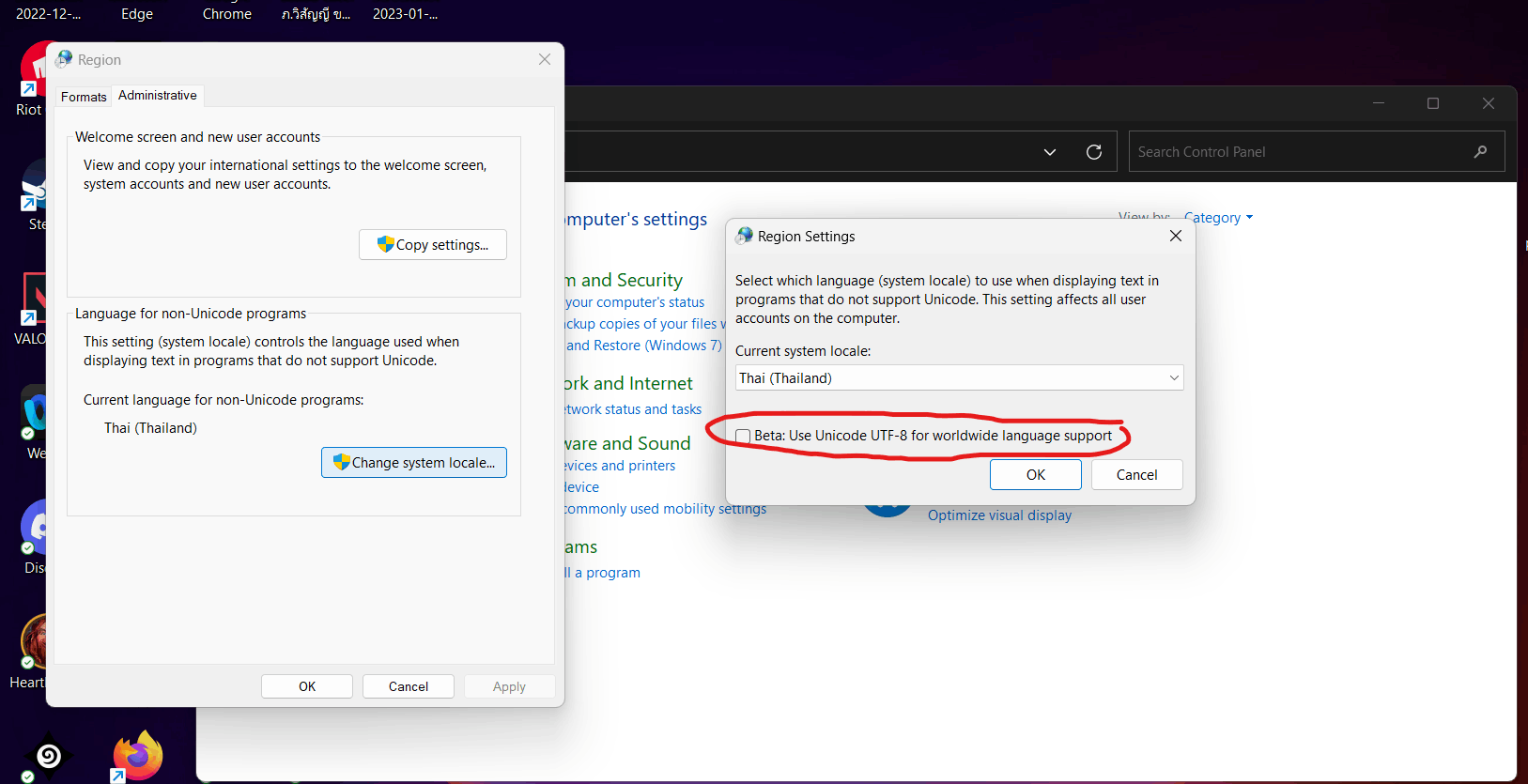Open commonly used mobility settings link
Image resolution: width=1528 pixels, height=784 pixels.
[x=665, y=508]
